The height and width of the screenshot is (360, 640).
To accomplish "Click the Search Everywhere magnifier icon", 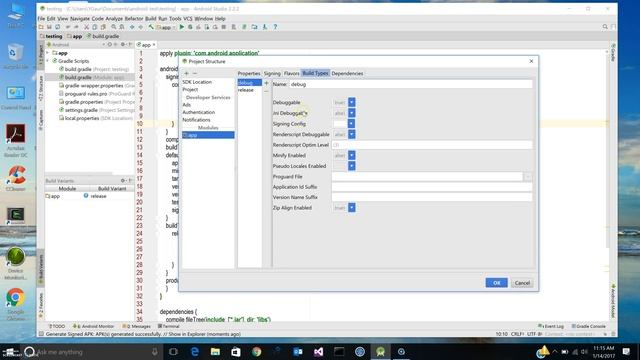I will click(605, 27).
